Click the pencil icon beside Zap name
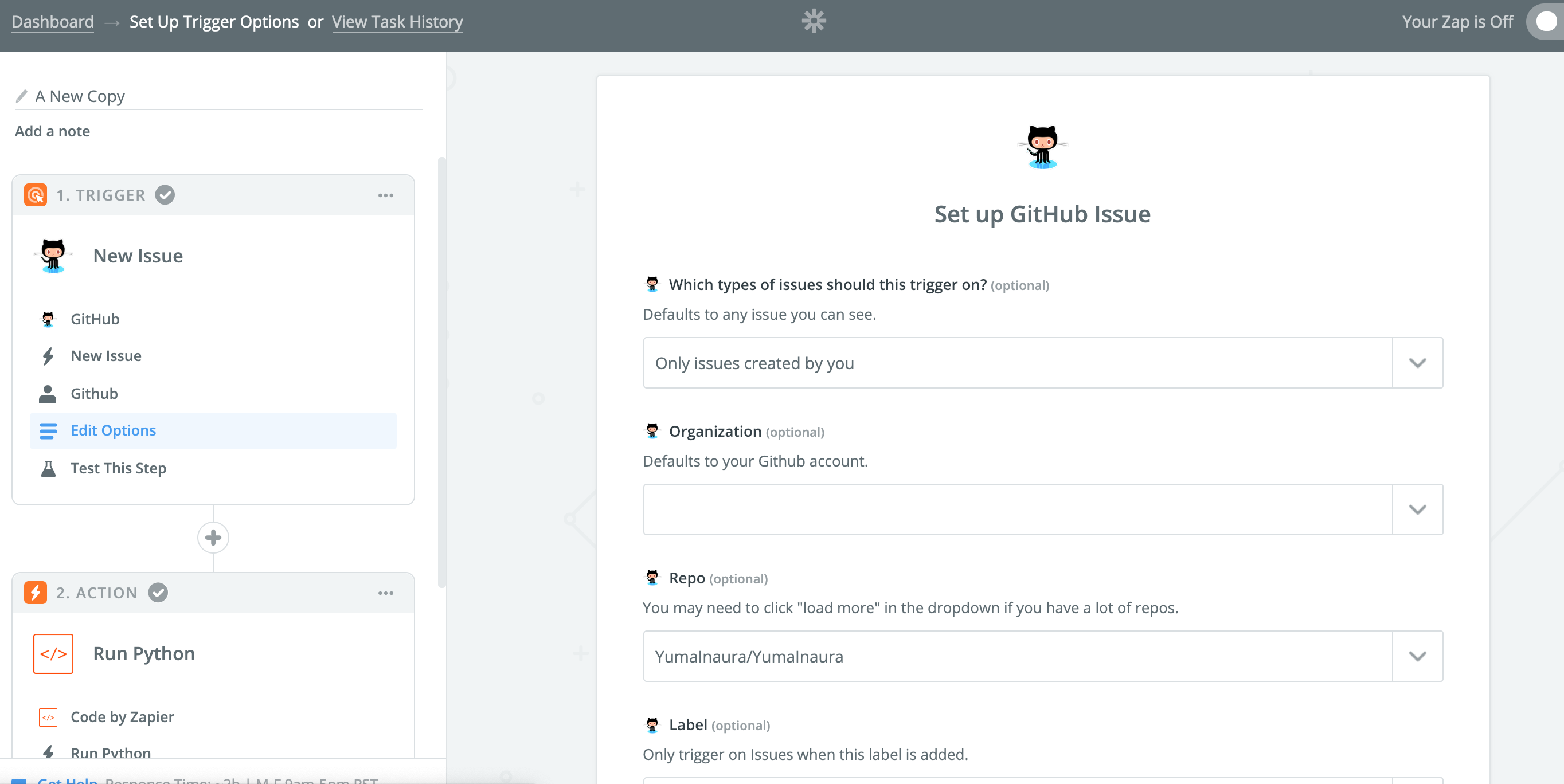 pyautogui.click(x=22, y=96)
